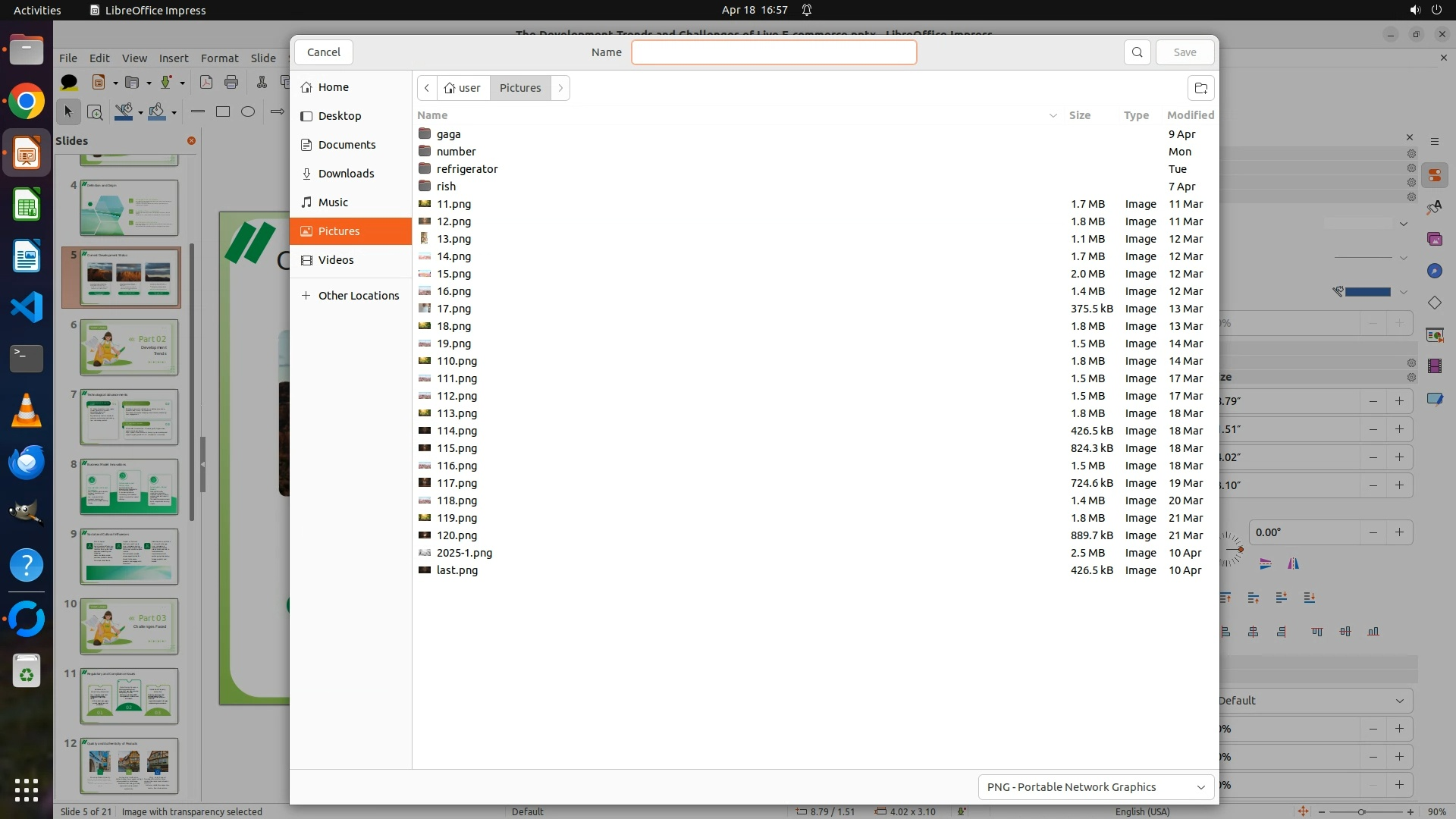
Task: Select the Rectangle drawing tool
Action: point(223,112)
